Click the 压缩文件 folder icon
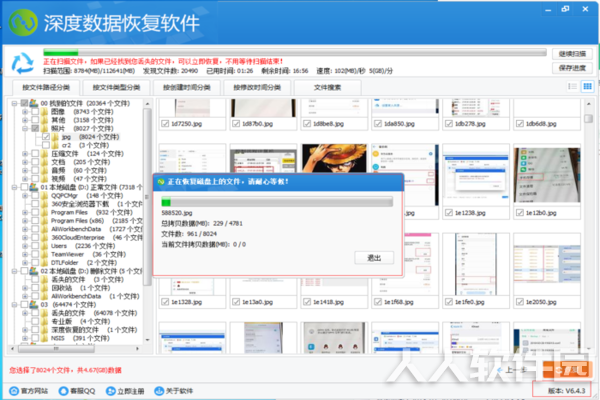Viewport: 600px width, 400px height. [45, 154]
